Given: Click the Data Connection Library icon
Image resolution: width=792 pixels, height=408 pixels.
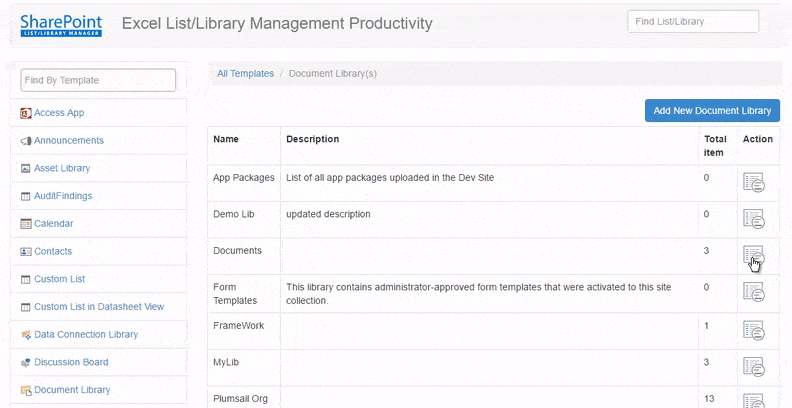Looking at the screenshot, I should (26, 335).
